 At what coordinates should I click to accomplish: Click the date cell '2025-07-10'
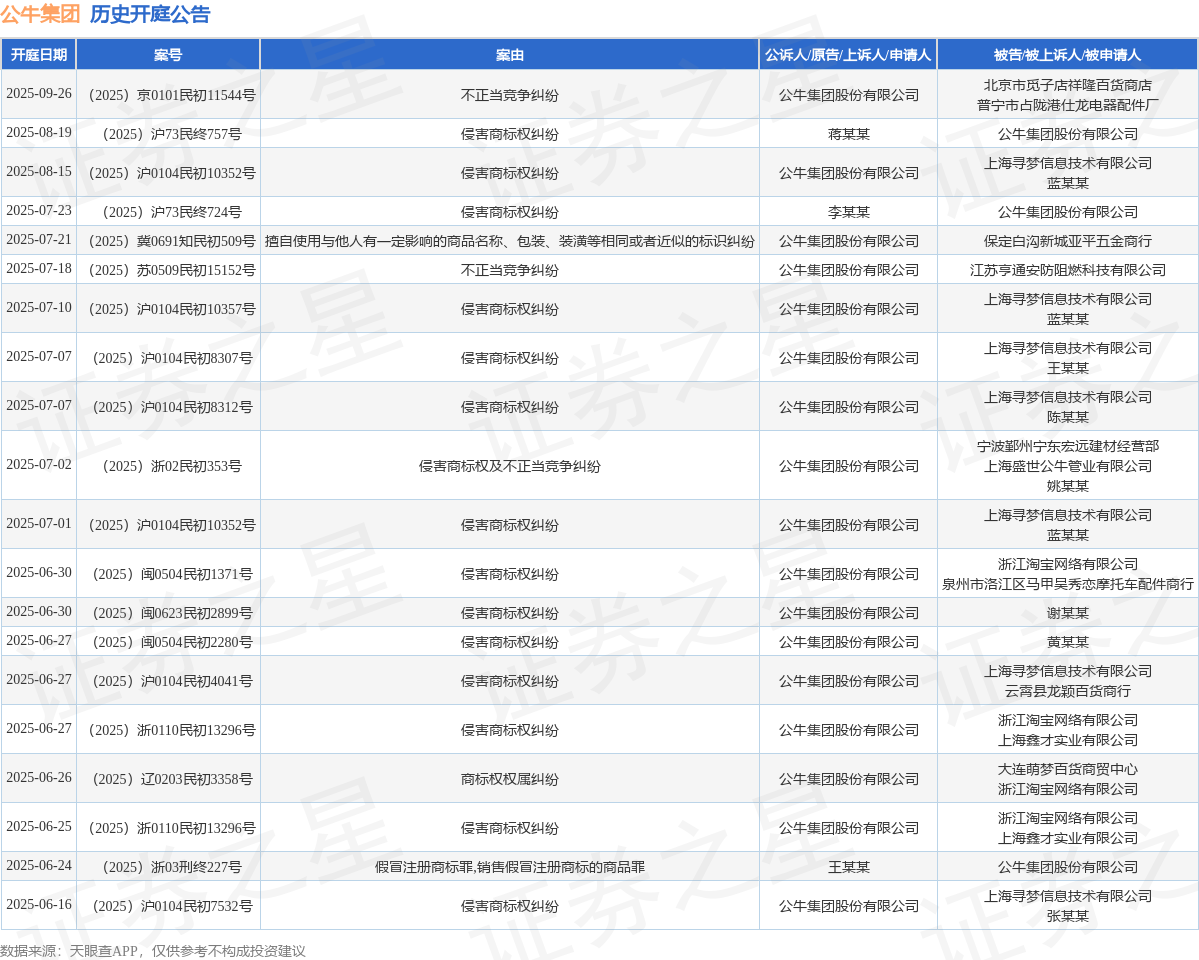point(39,308)
